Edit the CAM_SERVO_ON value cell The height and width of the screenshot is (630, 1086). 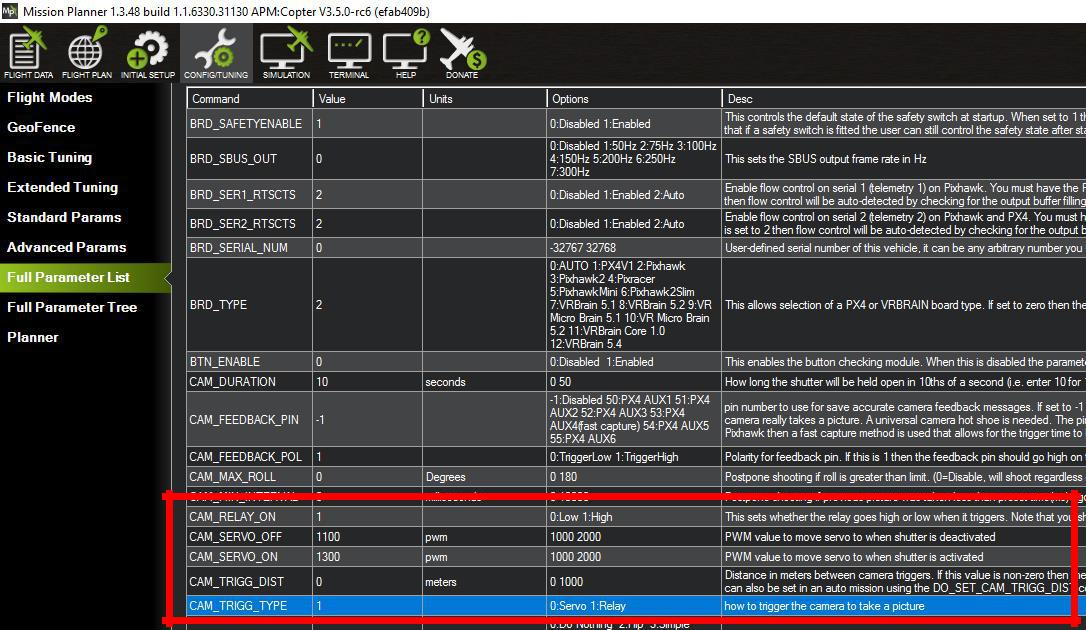[x=367, y=557]
